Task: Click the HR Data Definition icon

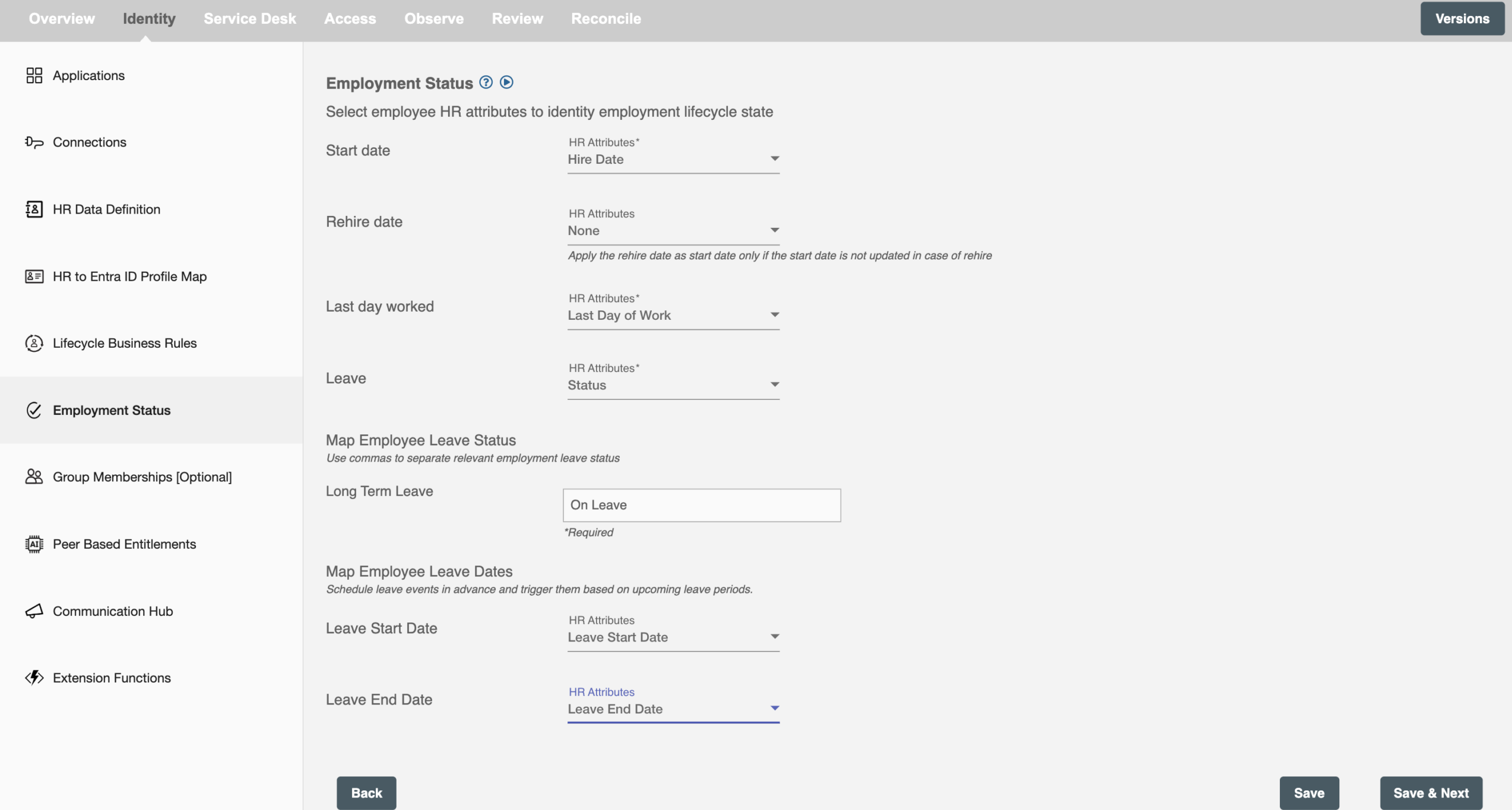Action: 34,209
